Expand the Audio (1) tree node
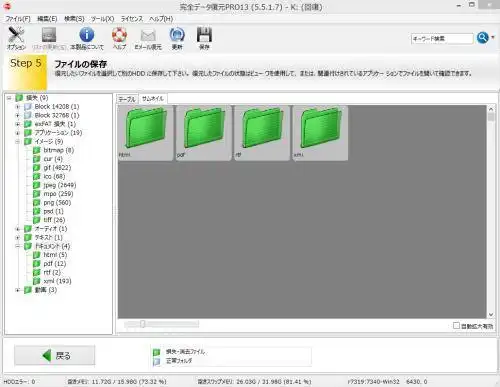 [x=18, y=229]
